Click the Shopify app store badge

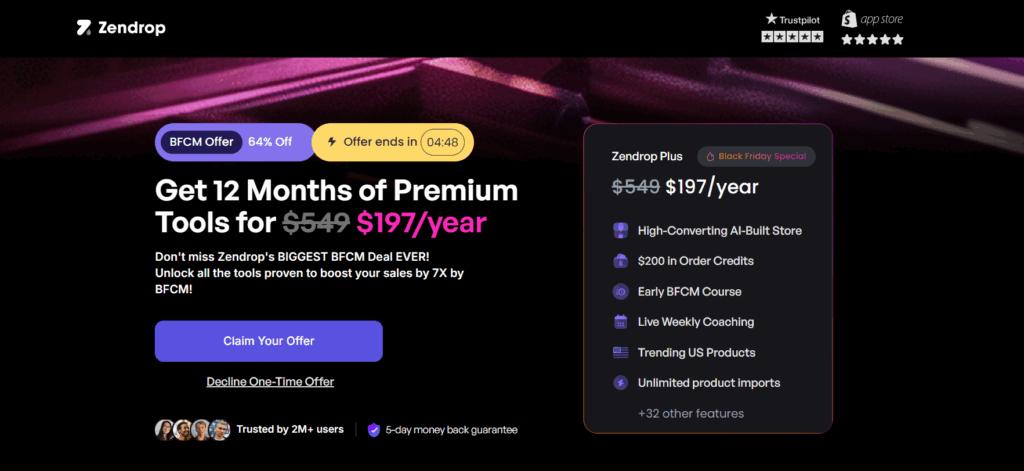pyautogui.click(x=872, y=27)
